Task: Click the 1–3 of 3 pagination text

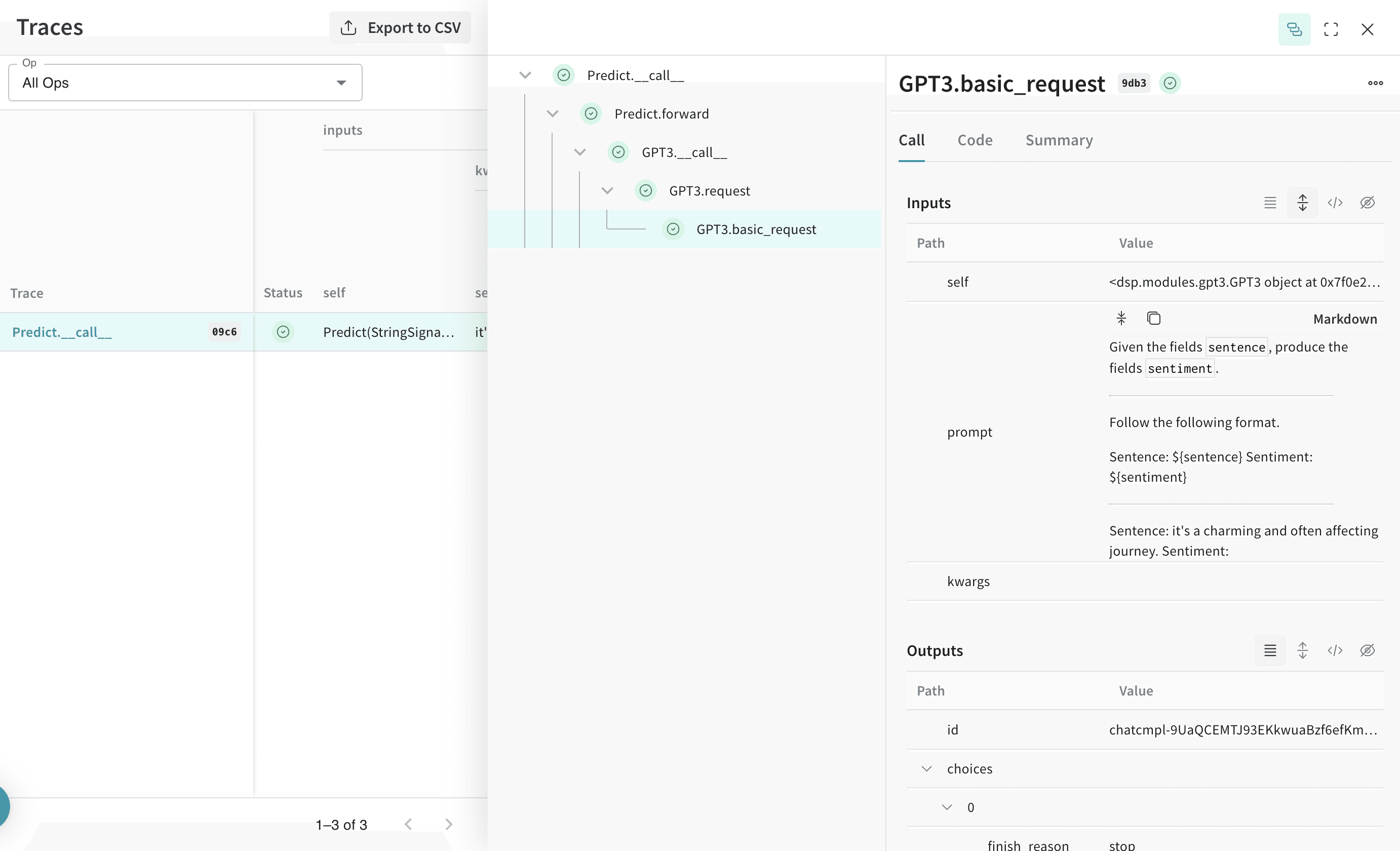Action: 341,825
